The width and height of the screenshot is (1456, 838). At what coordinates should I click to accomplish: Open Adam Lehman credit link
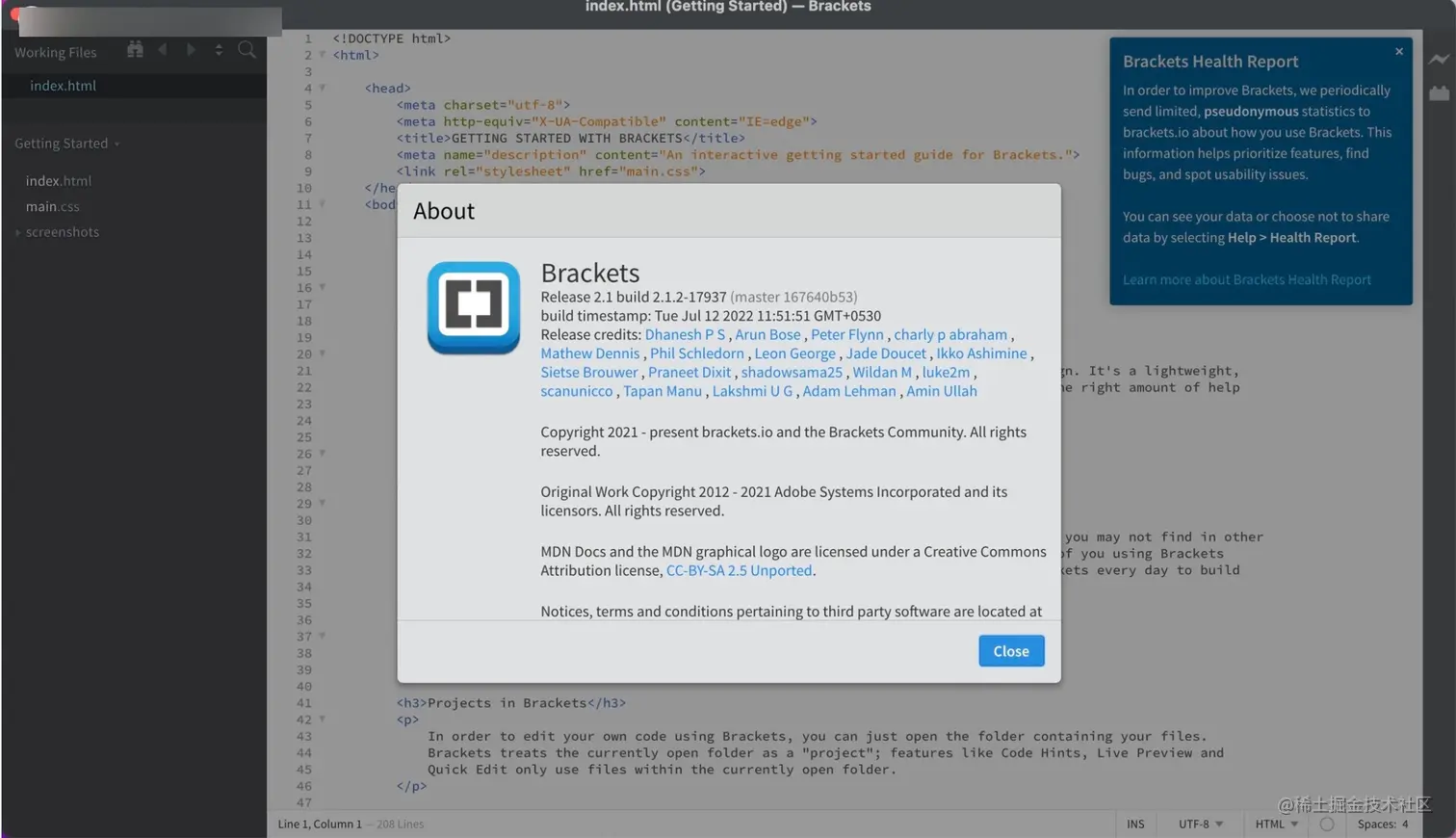pos(848,391)
